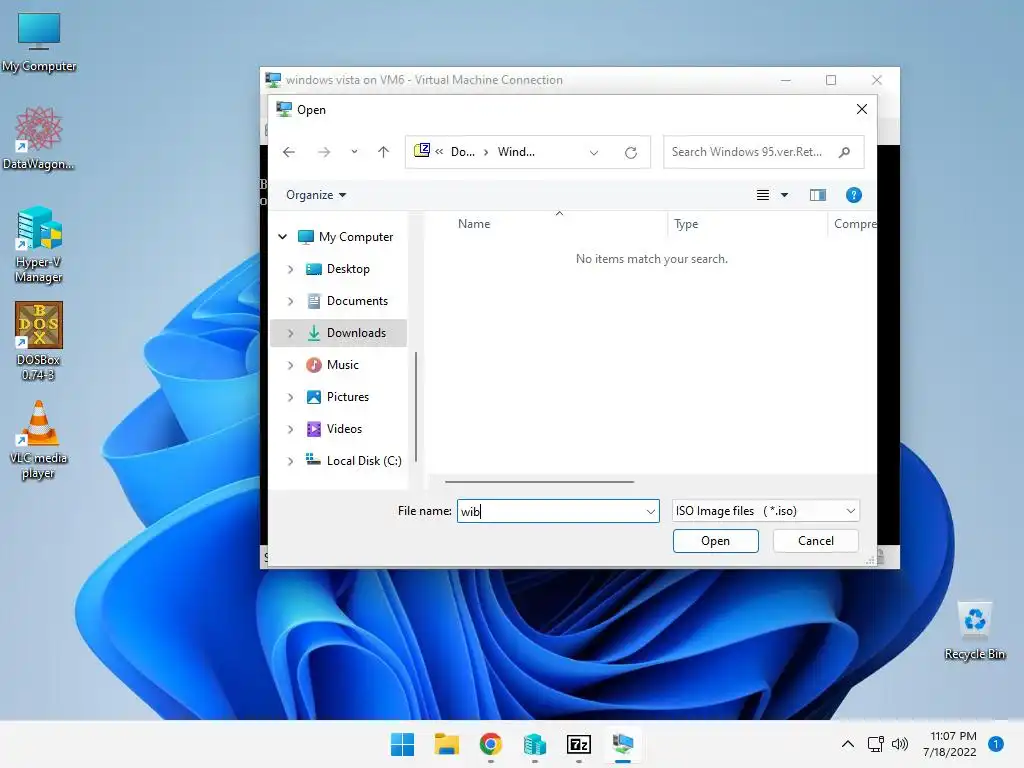
Task: Expand the Local Disk (C:) node
Action: (x=291, y=461)
